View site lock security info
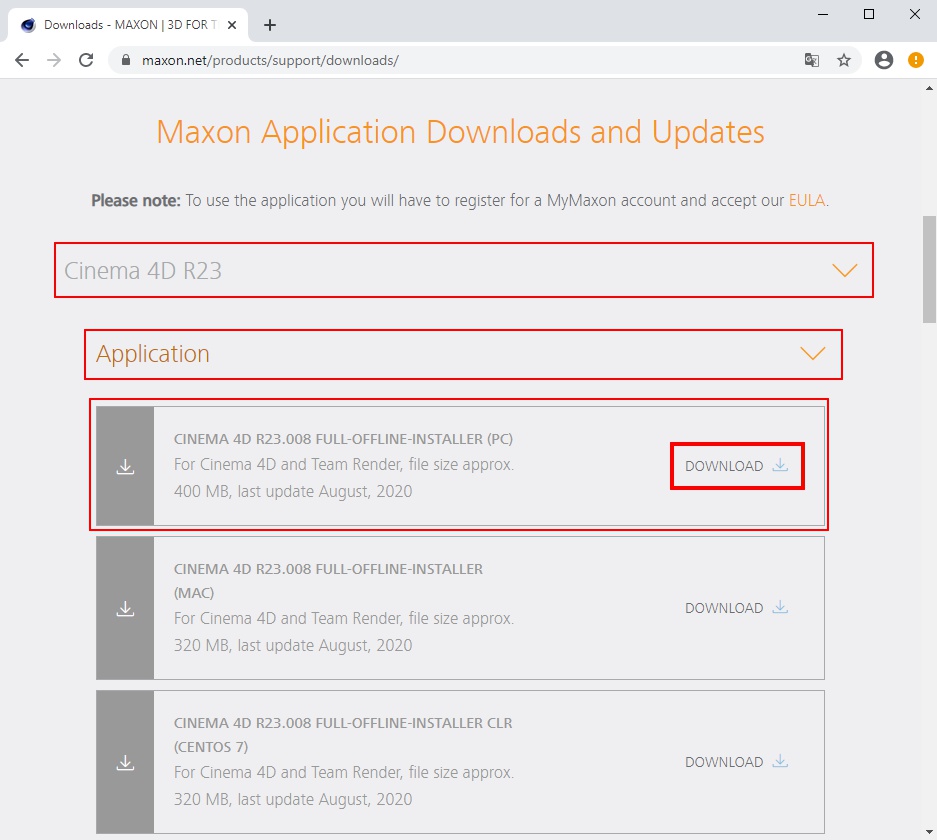Viewport: 937px width, 840px height. pos(125,60)
